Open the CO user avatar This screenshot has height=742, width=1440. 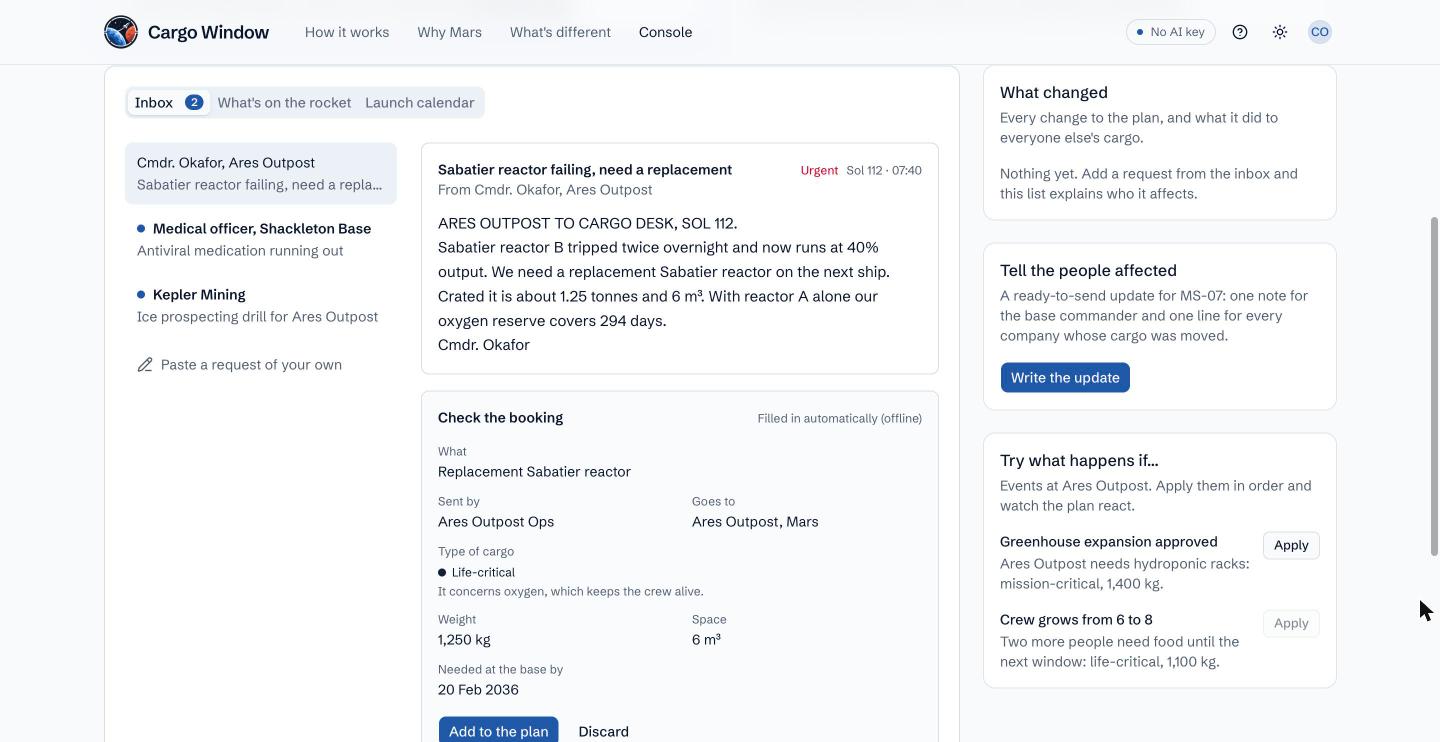click(x=1320, y=32)
